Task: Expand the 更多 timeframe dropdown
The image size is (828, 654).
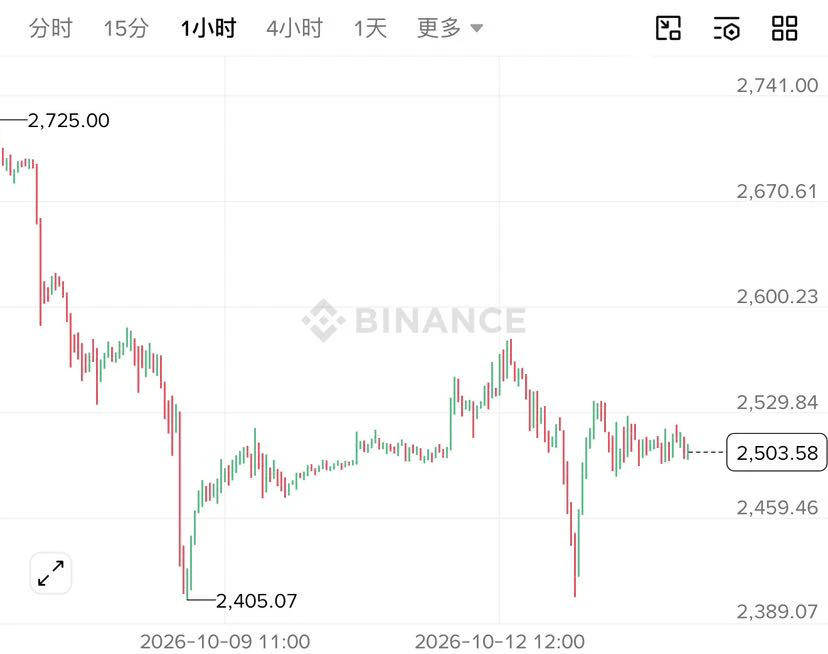Action: pyautogui.click(x=450, y=28)
